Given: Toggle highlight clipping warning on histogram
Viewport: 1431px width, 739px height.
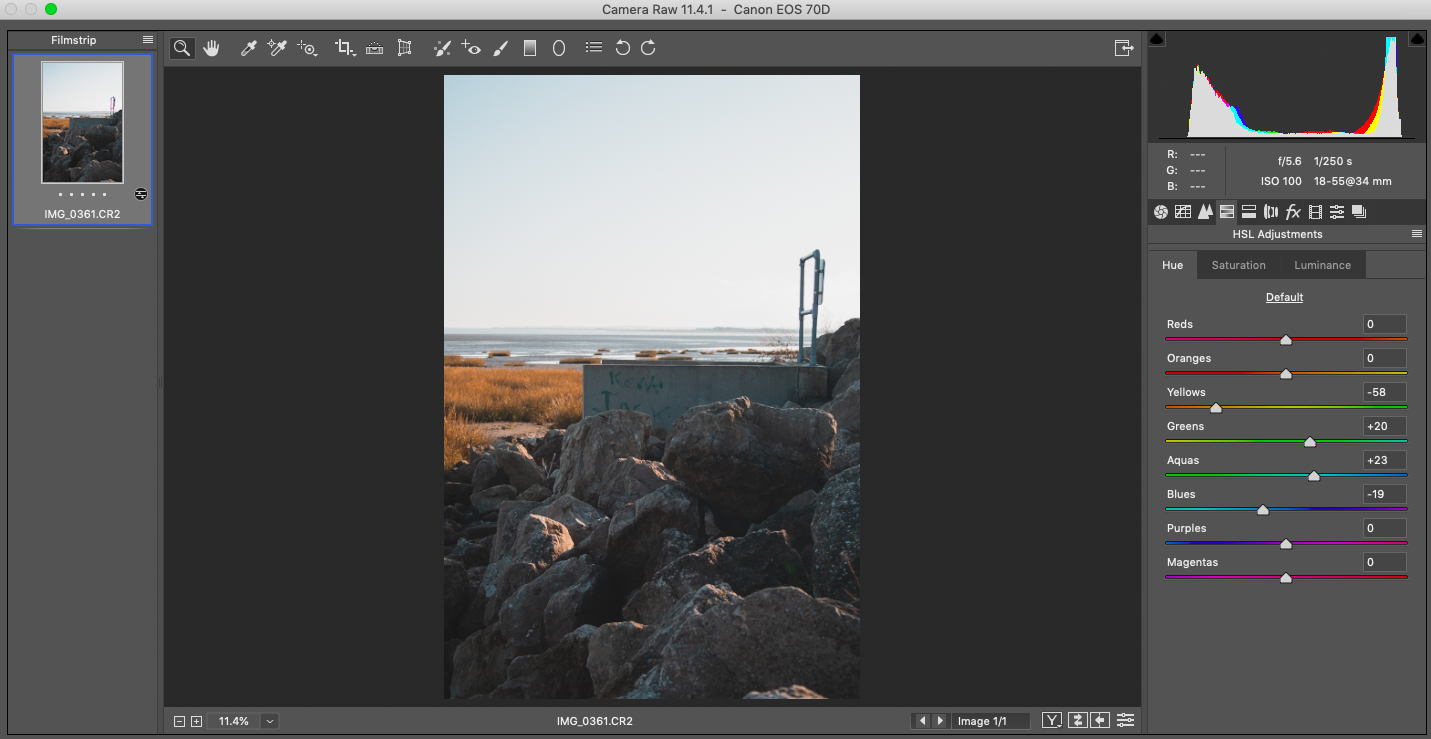Looking at the screenshot, I should click(1417, 39).
